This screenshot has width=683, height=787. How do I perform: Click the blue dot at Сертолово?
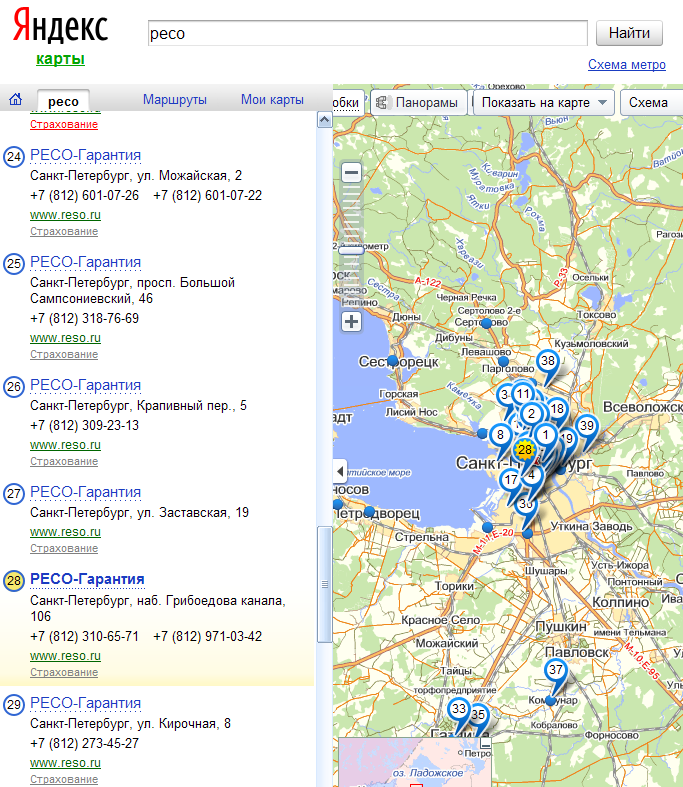coord(486,323)
